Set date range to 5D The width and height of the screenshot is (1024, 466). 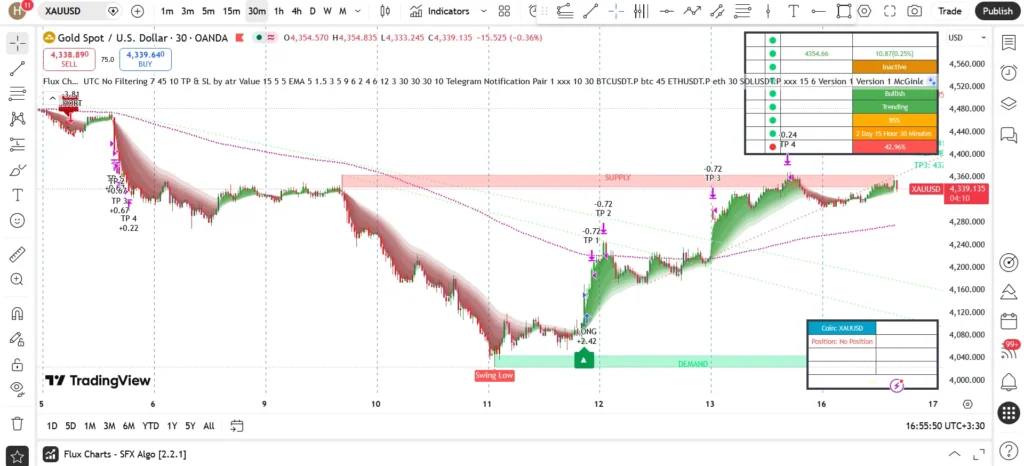pyautogui.click(x=71, y=426)
